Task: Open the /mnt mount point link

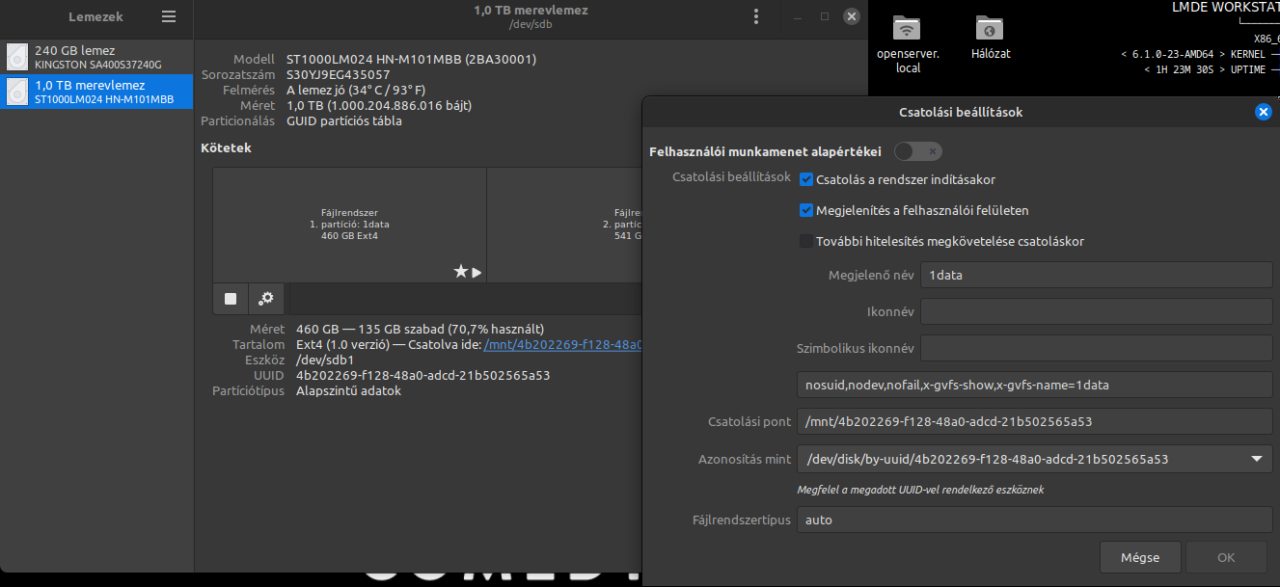Action: click(562, 345)
